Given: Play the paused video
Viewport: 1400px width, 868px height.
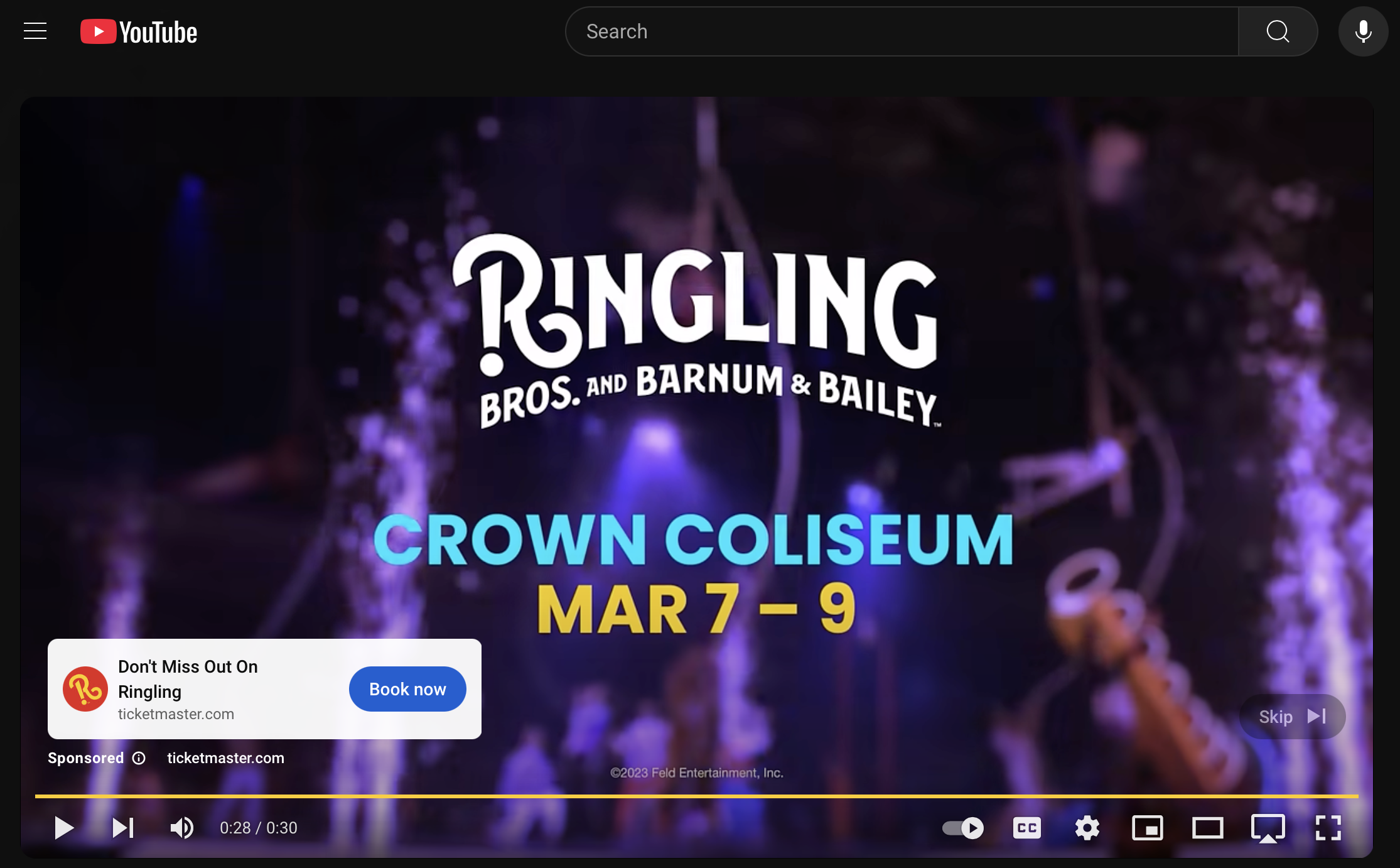Looking at the screenshot, I should 63,828.
